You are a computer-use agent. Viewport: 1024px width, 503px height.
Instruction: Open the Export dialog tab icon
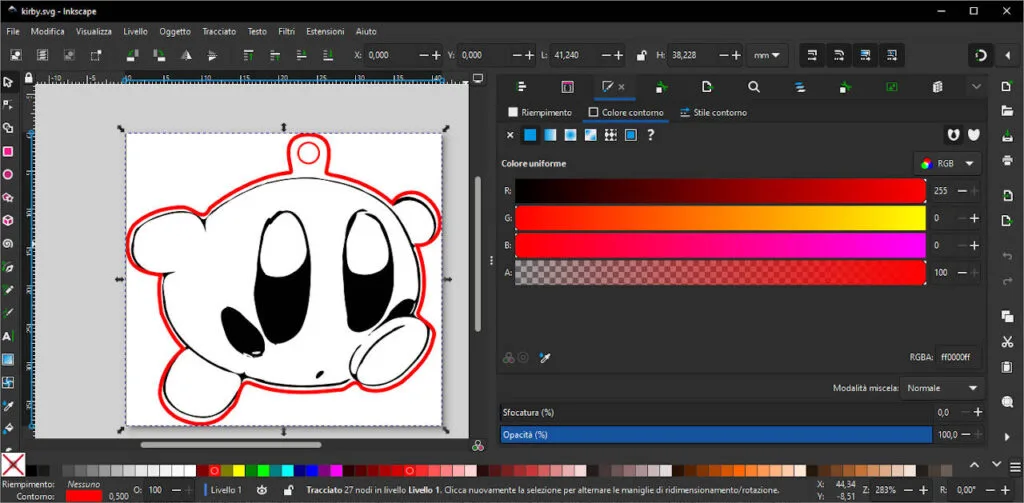point(707,87)
